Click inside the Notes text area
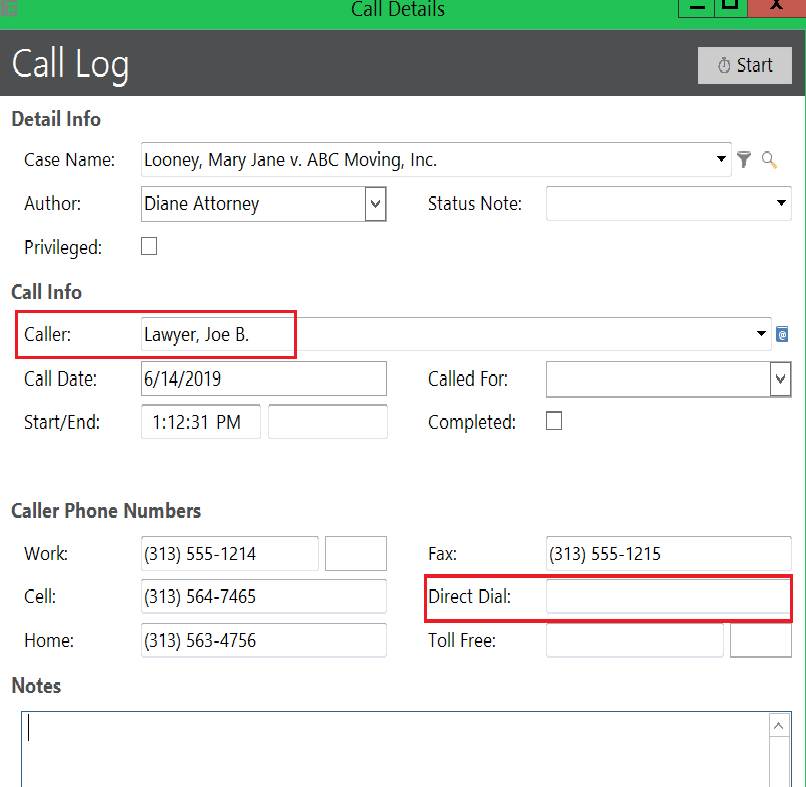The width and height of the screenshot is (806, 787). point(395,749)
